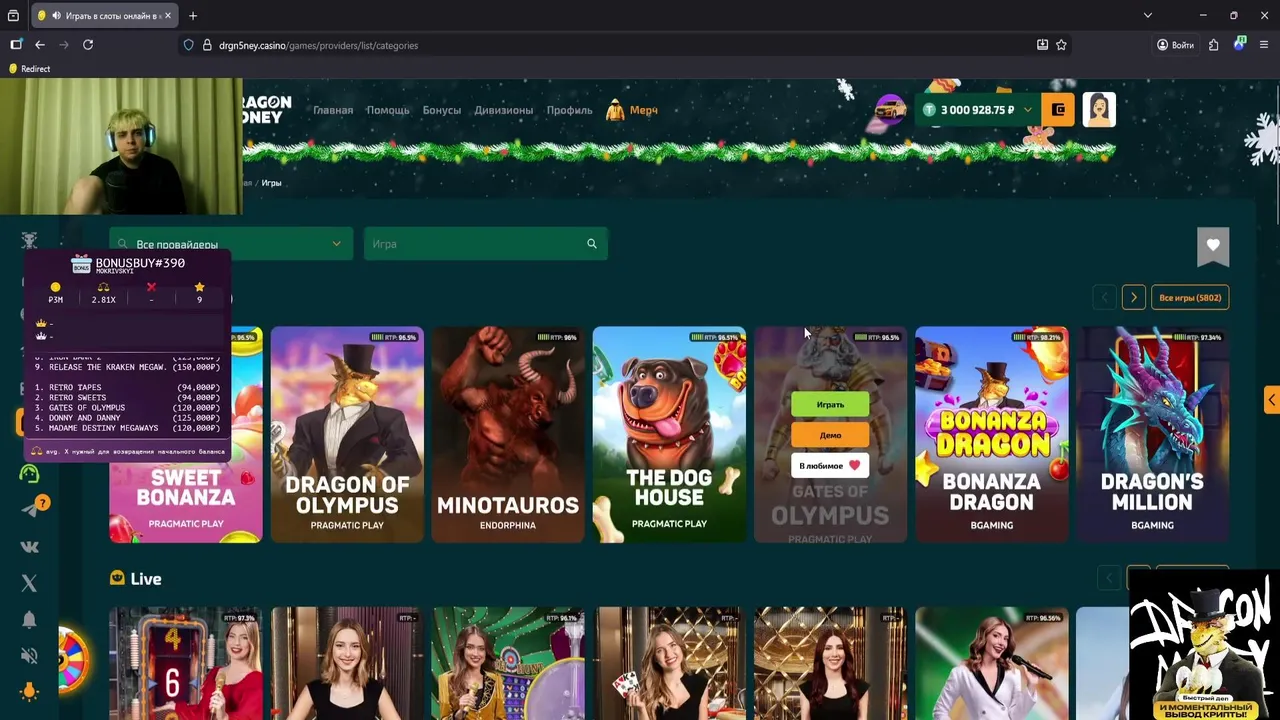Screen dimensions: 1280x720
Task: Go to Главная in site navigation
Action: coord(333,110)
